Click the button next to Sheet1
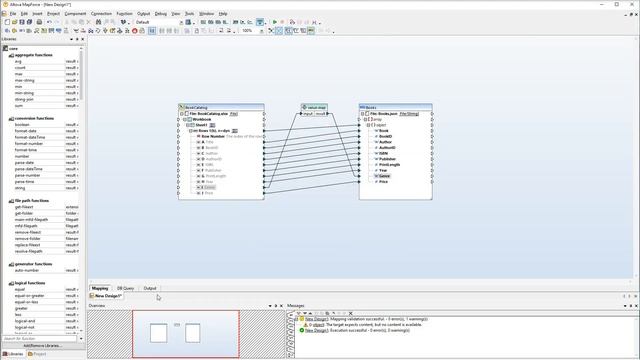The width and height of the screenshot is (640, 360). pyautogui.click(x=212, y=125)
